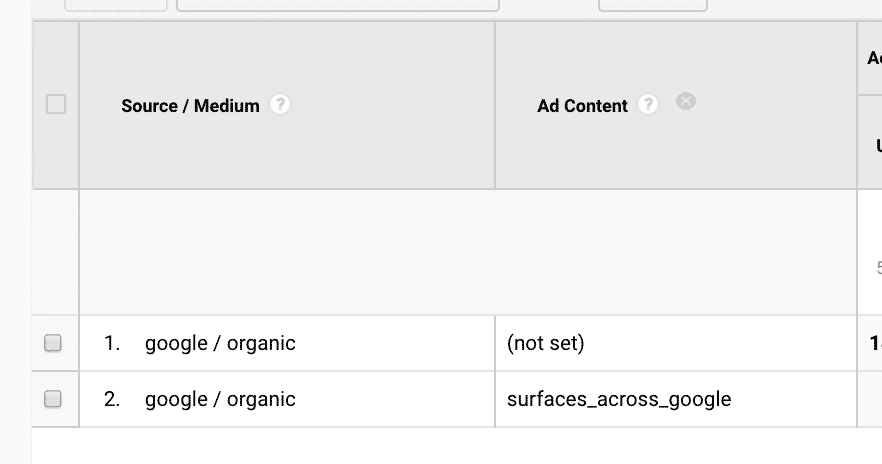The width and height of the screenshot is (882, 464).
Task: Remove the Ad Content secondary dimension
Action: coord(686,101)
